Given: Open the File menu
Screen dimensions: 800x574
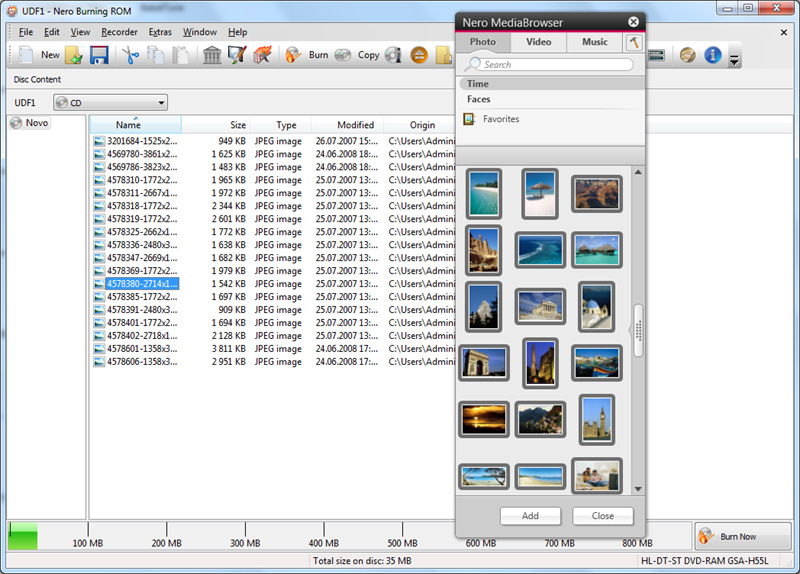Looking at the screenshot, I should click(x=26, y=32).
